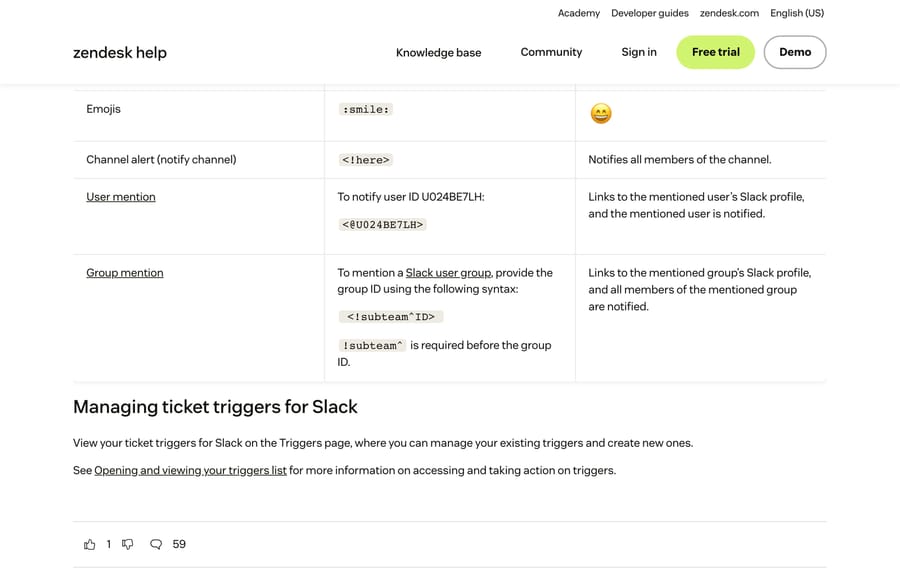Click the !subteam^ inline code

(372, 345)
